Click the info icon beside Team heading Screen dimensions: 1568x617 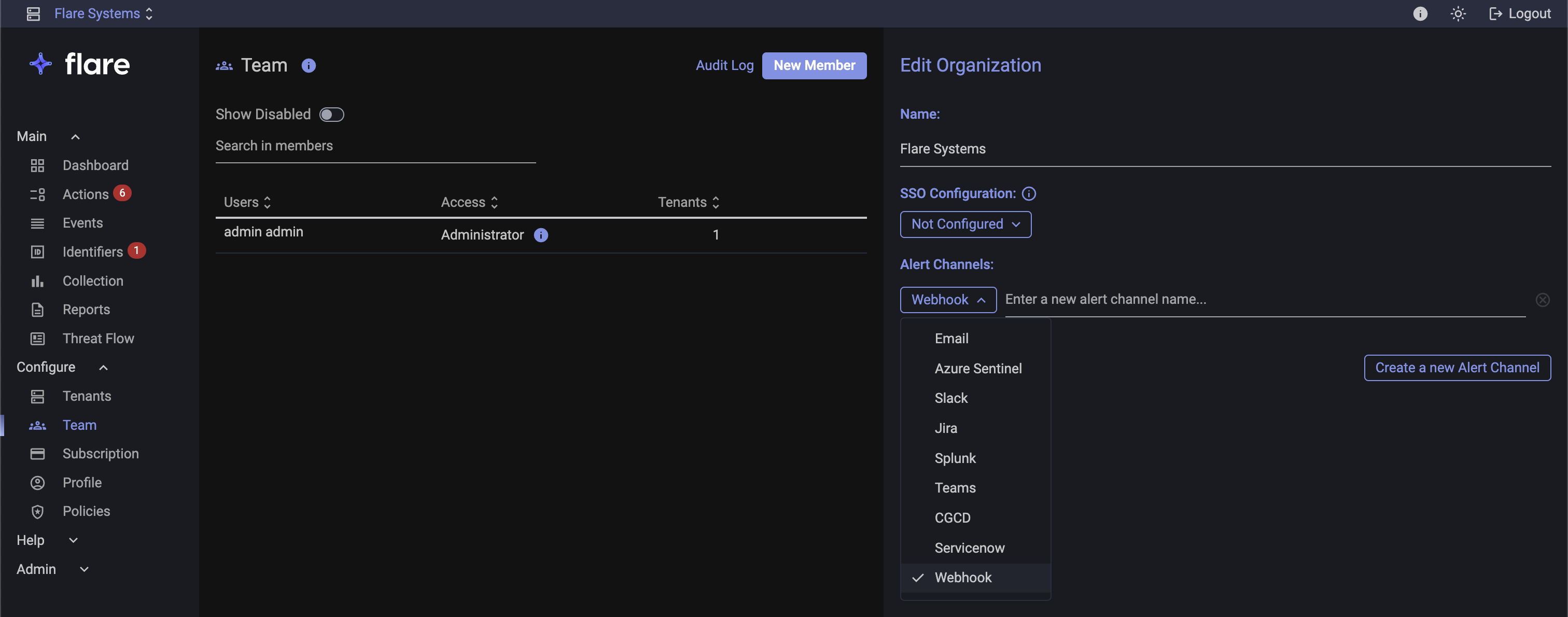pos(309,66)
